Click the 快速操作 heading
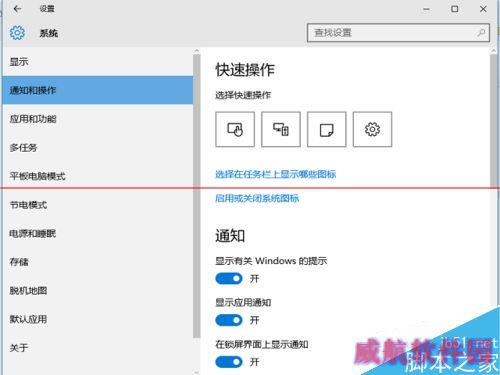Viewport: 500px width, 375px height. (245, 70)
